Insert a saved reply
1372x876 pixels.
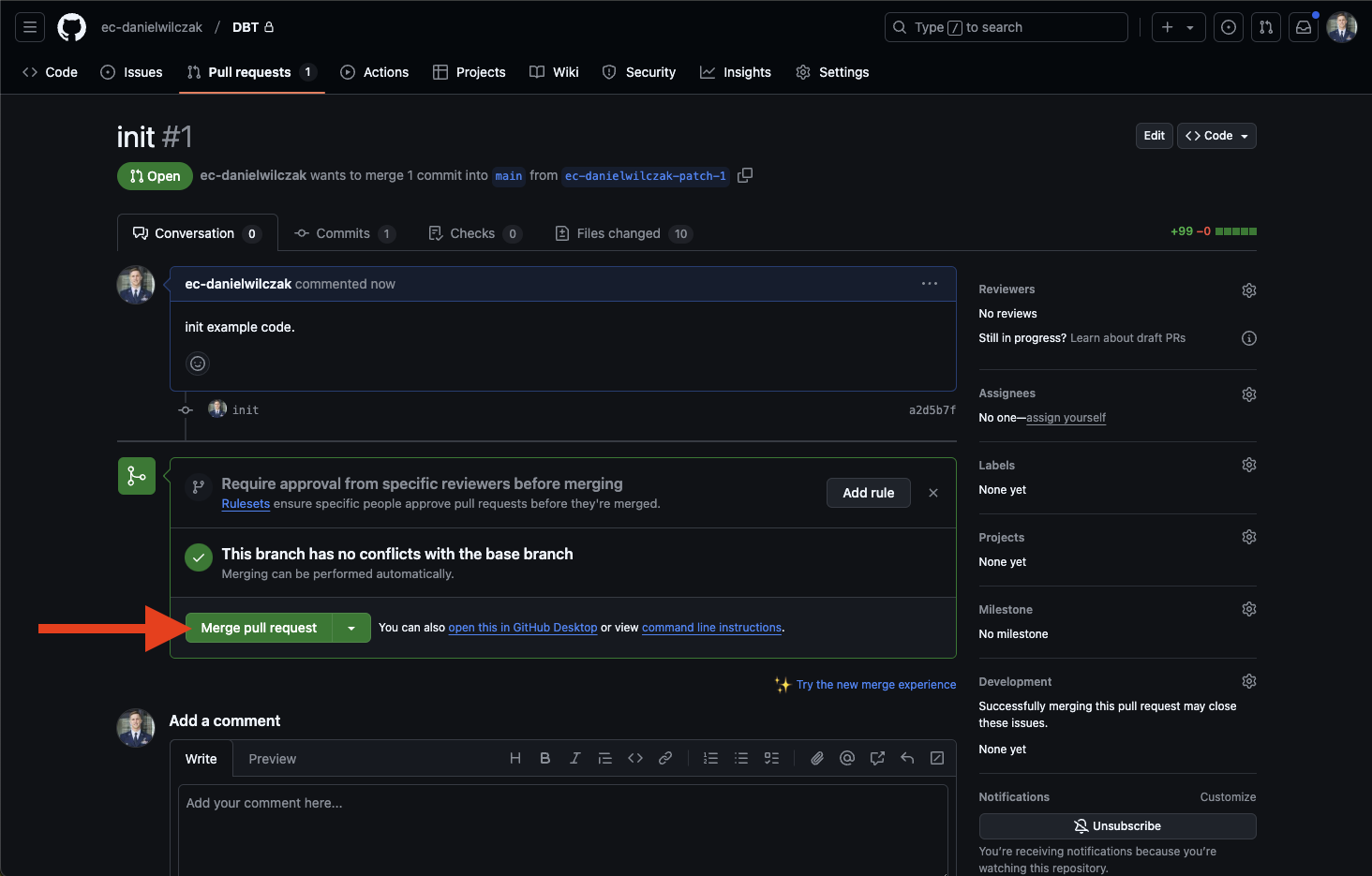click(907, 758)
